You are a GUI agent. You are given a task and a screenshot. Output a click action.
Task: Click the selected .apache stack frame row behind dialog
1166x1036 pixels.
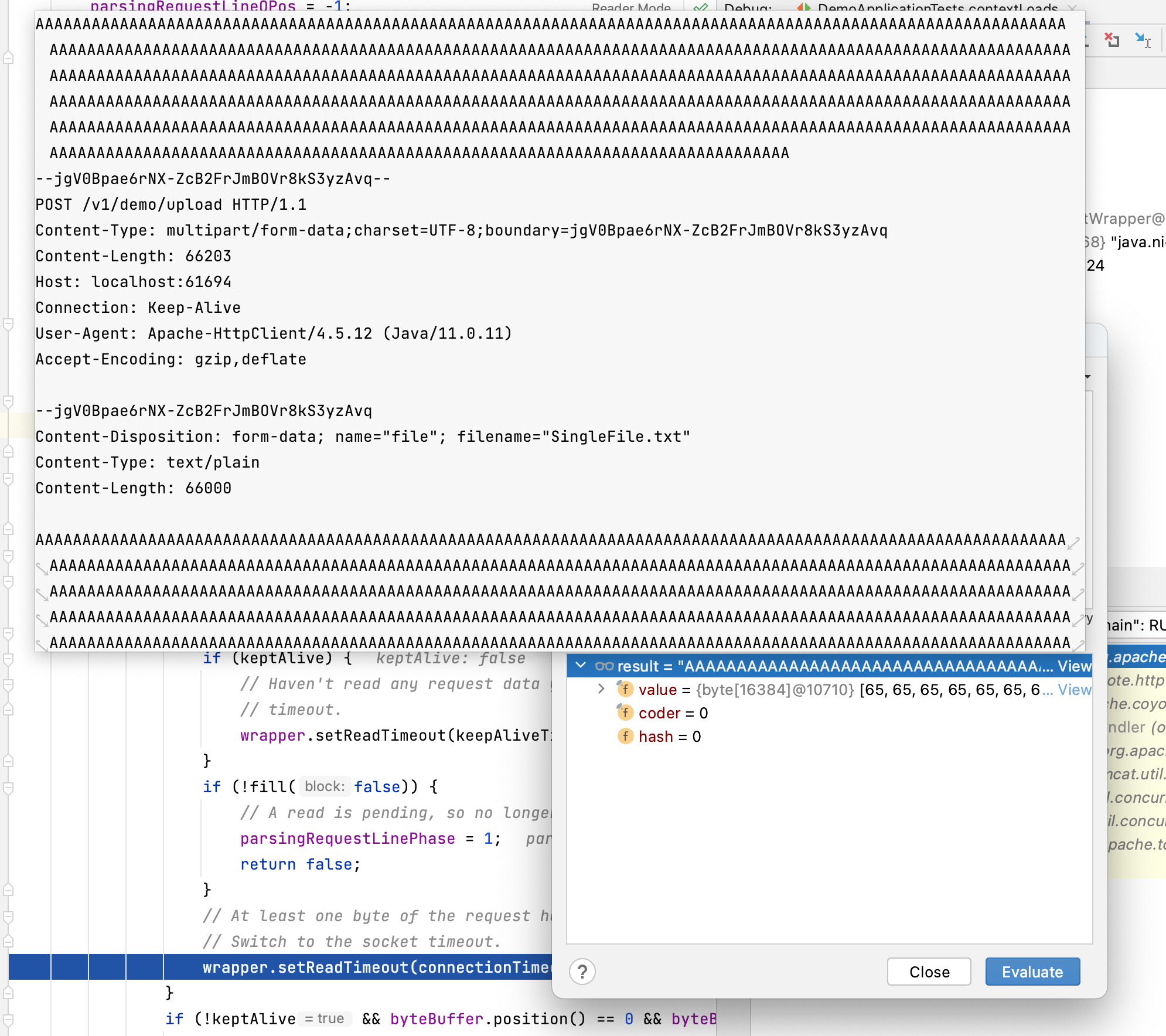coord(1136,657)
